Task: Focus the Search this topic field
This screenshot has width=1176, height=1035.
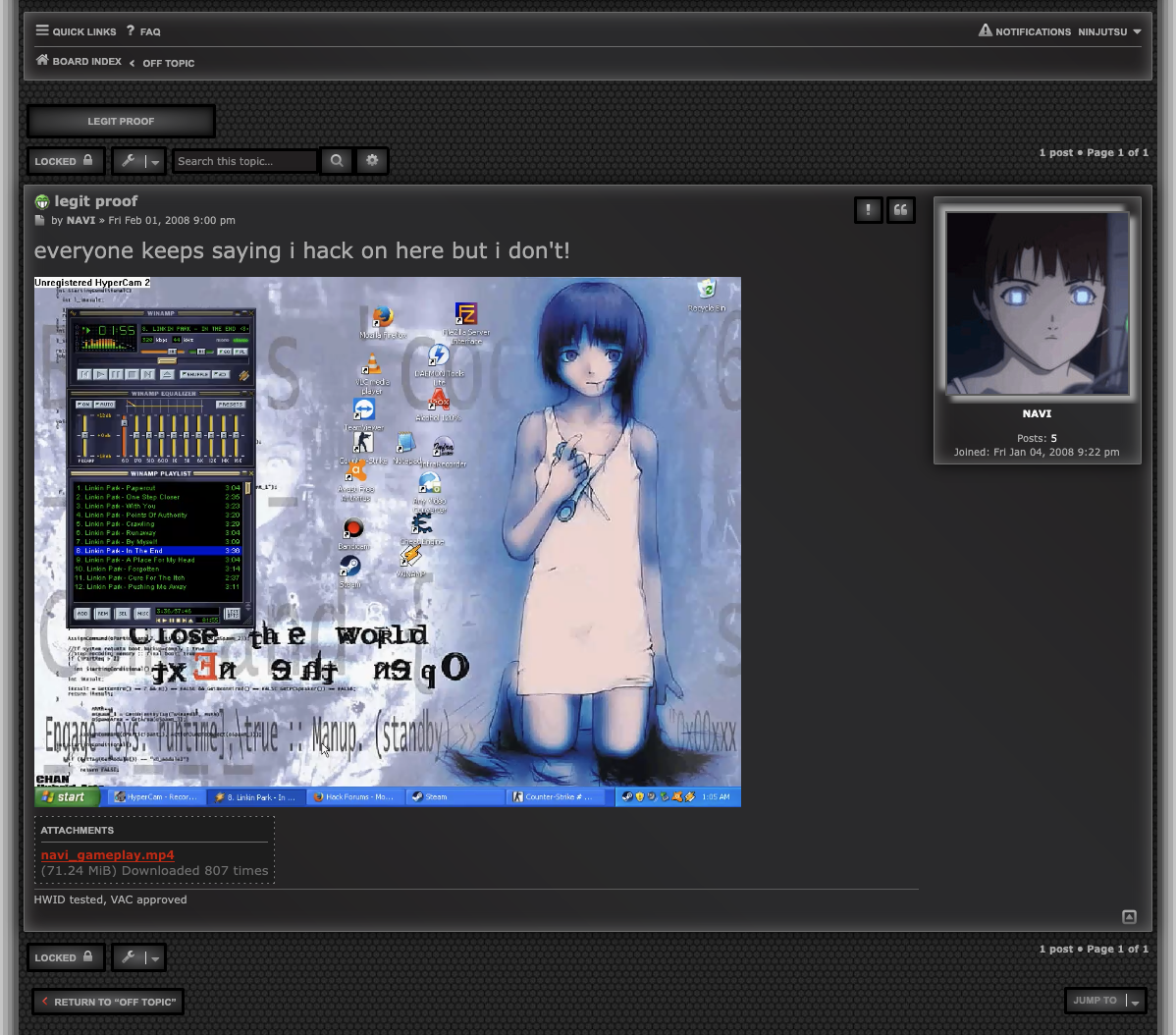Action: coord(244,160)
